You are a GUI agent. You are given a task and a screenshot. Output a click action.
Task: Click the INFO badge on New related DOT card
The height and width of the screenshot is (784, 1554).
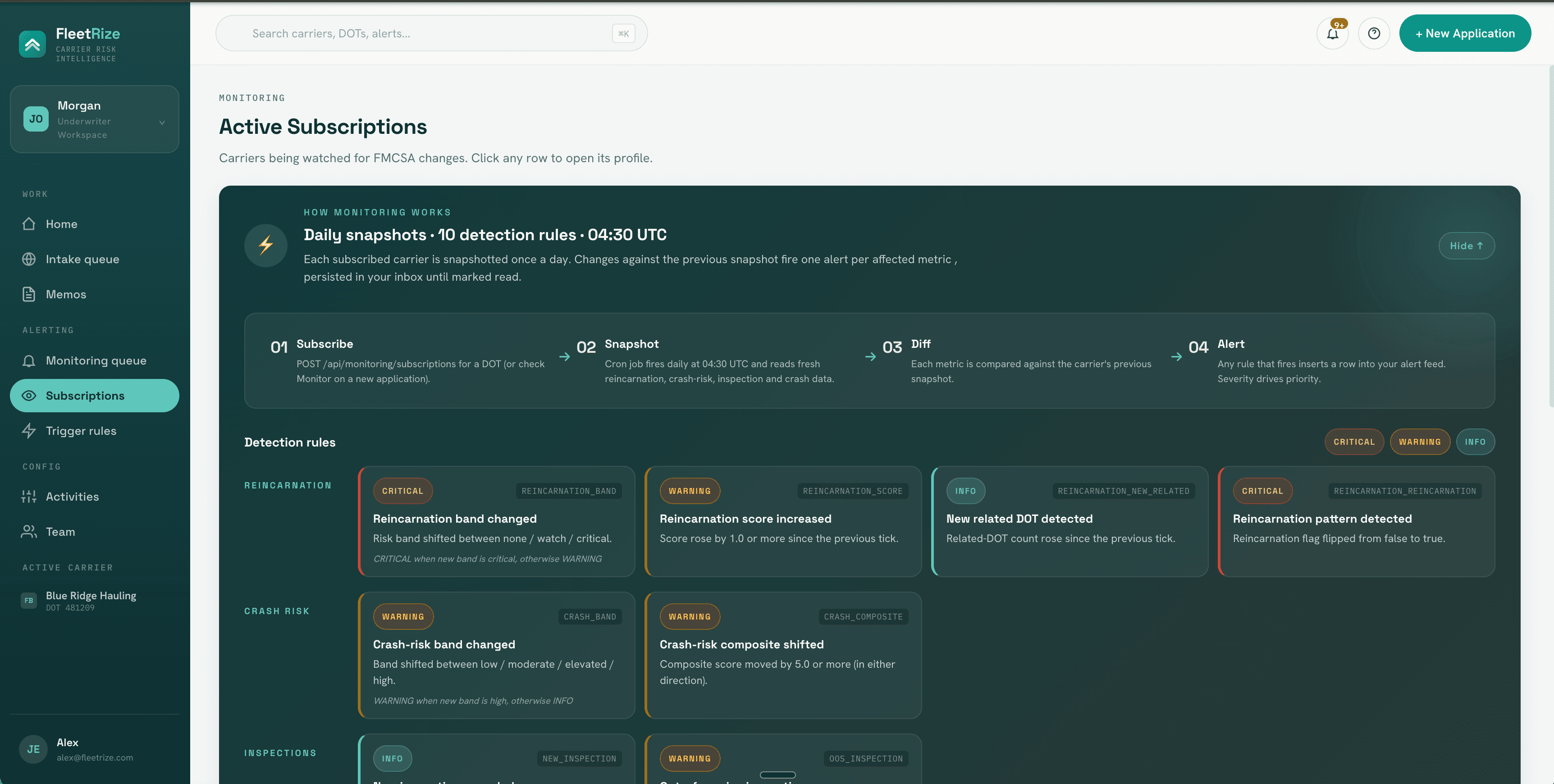click(x=965, y=492)
